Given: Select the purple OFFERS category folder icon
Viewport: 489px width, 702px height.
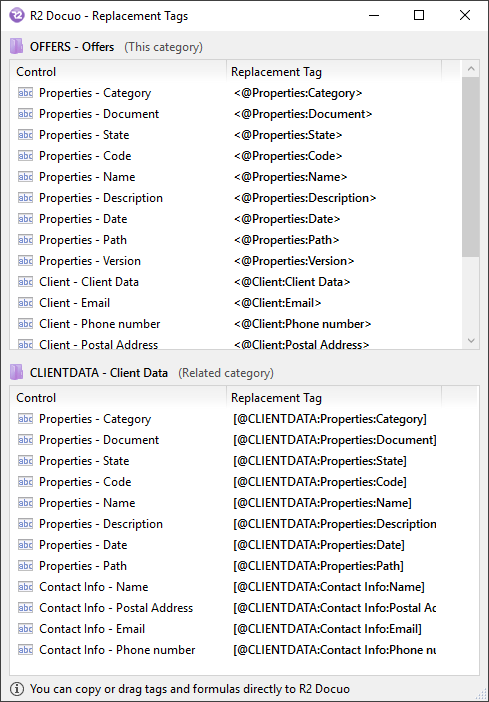Looking at the screenshot, I should (17, 47).
